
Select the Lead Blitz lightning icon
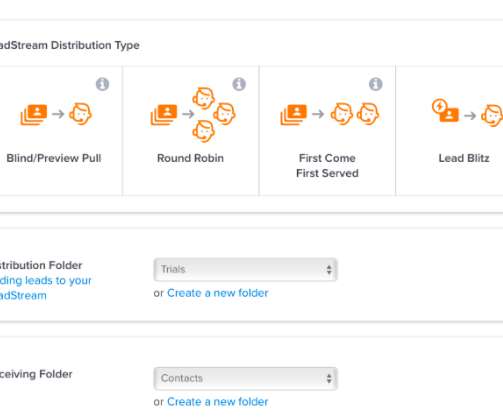coord(440,107)
